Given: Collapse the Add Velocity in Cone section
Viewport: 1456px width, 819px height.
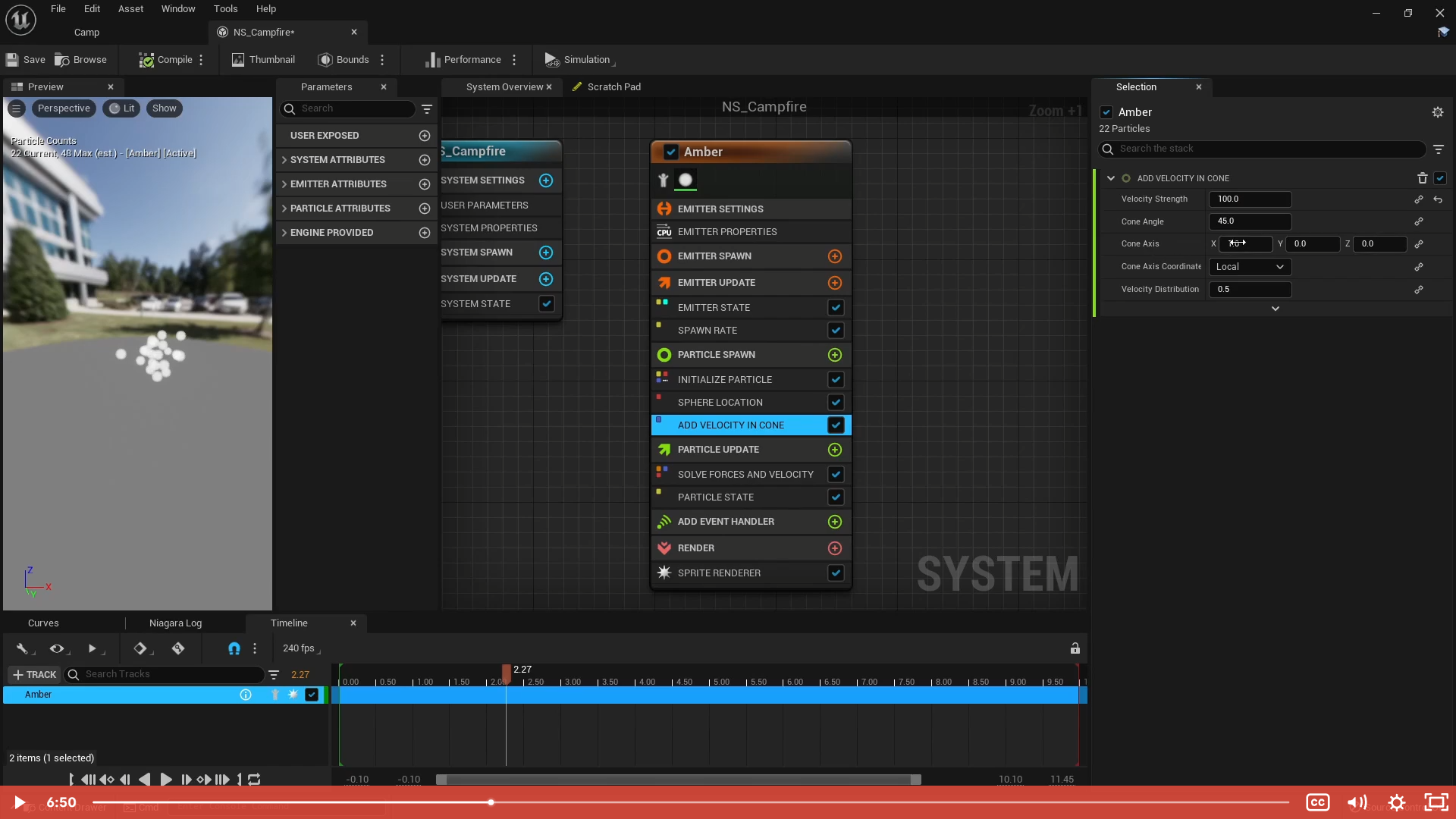Looking at the screenshot, I should coord(1111,178).
